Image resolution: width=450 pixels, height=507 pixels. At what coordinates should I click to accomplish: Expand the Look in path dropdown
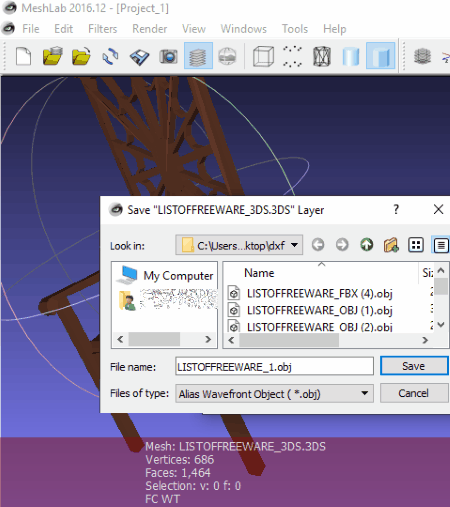click(239, 245)
